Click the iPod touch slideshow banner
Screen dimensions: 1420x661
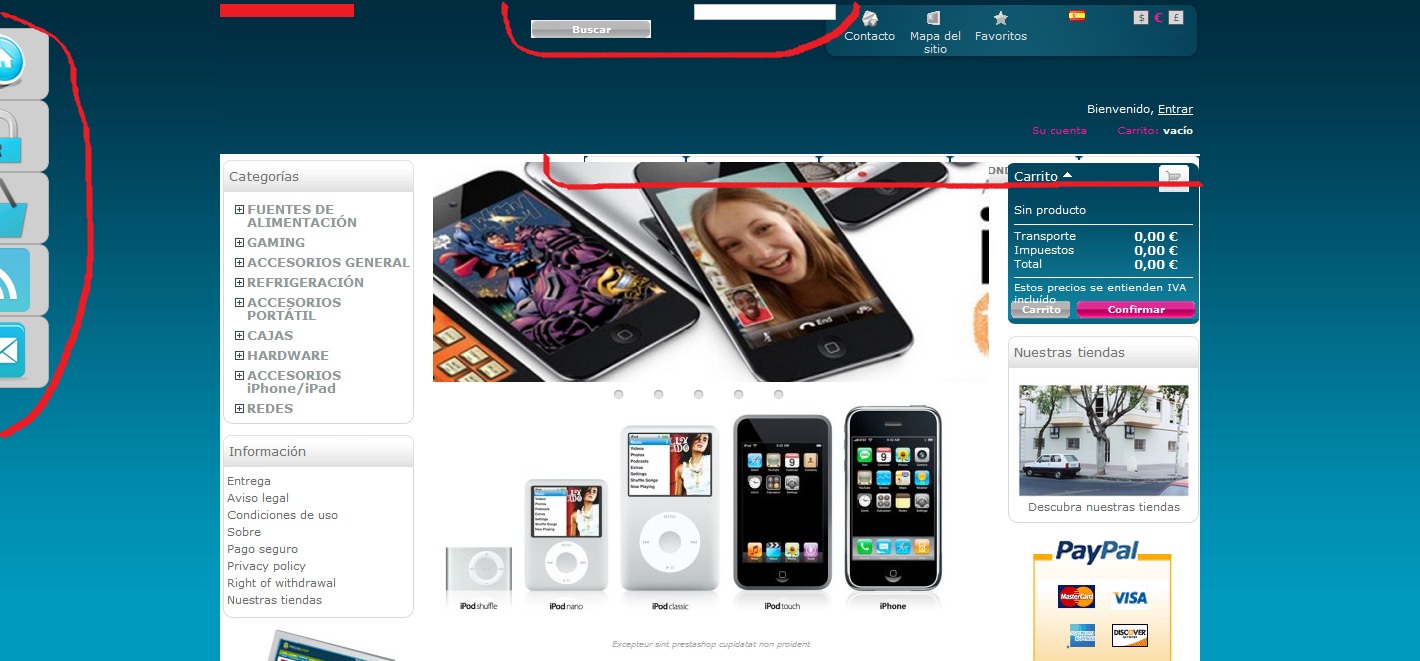(x=711, y=272)
